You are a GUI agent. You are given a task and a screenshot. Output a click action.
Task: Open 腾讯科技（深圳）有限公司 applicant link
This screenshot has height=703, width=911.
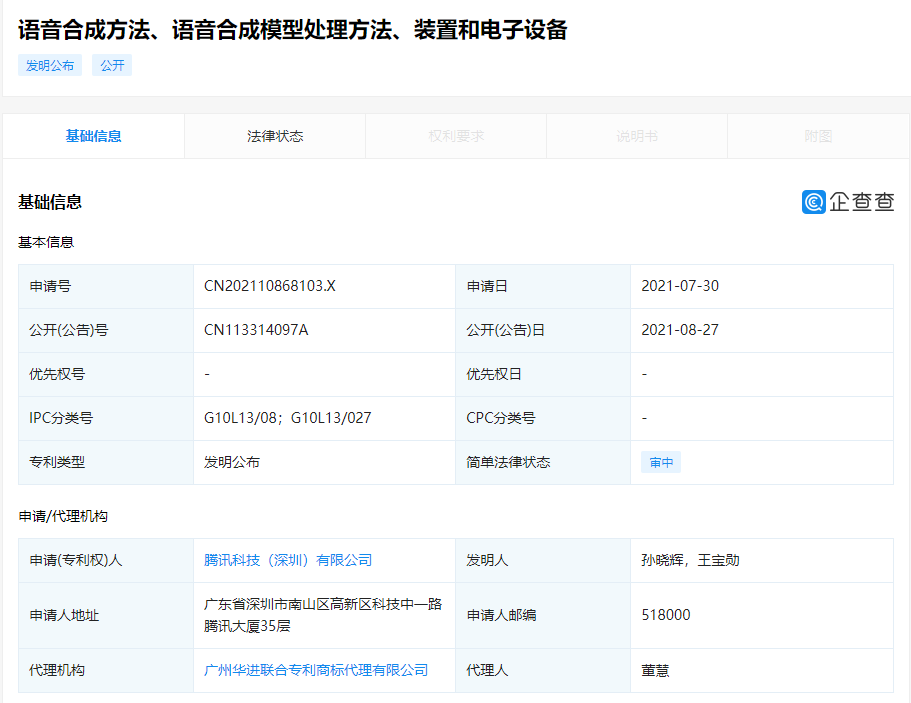coord(288,560)
